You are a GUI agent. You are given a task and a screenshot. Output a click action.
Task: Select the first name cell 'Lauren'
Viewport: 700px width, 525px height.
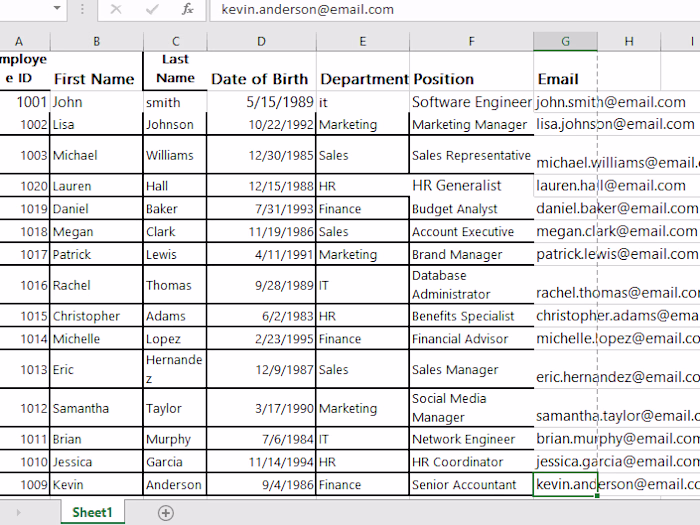[x=96, y=185]
